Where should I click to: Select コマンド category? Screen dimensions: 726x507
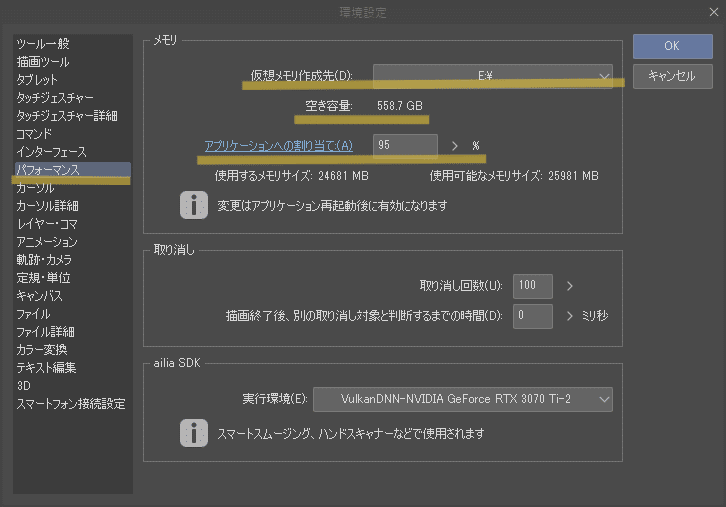point(34,134)
